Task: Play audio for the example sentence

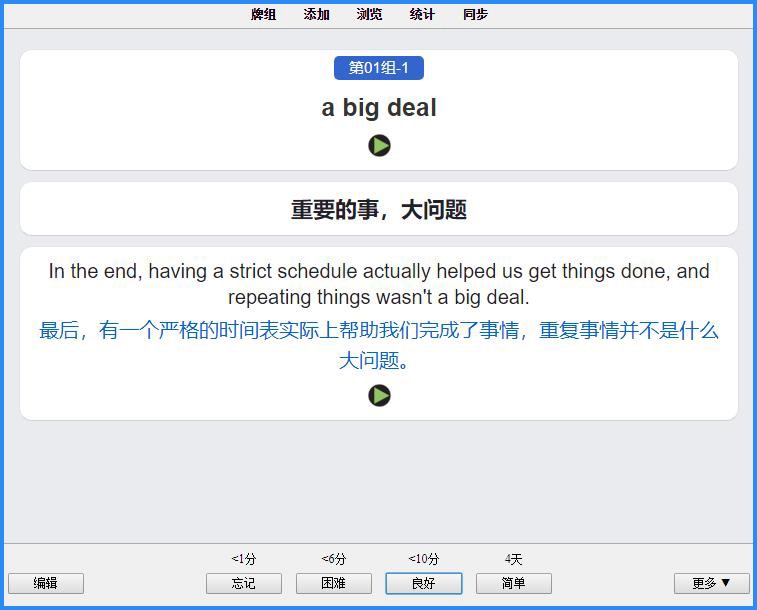Action: coord(379,395)
